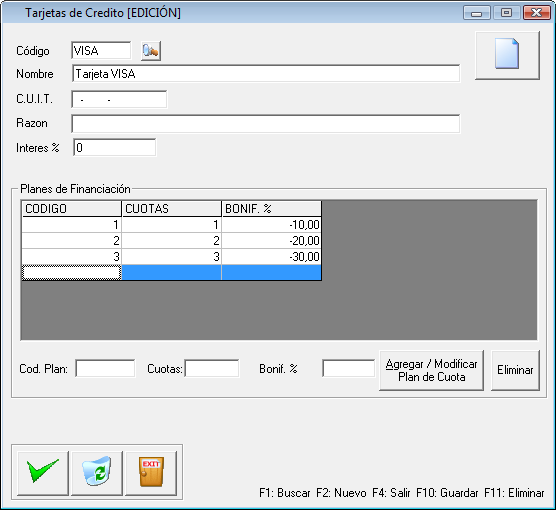The width and height of the screenshot is (556, 510).
Task: Click the Interes % field
Action: (x=114, y=147)
